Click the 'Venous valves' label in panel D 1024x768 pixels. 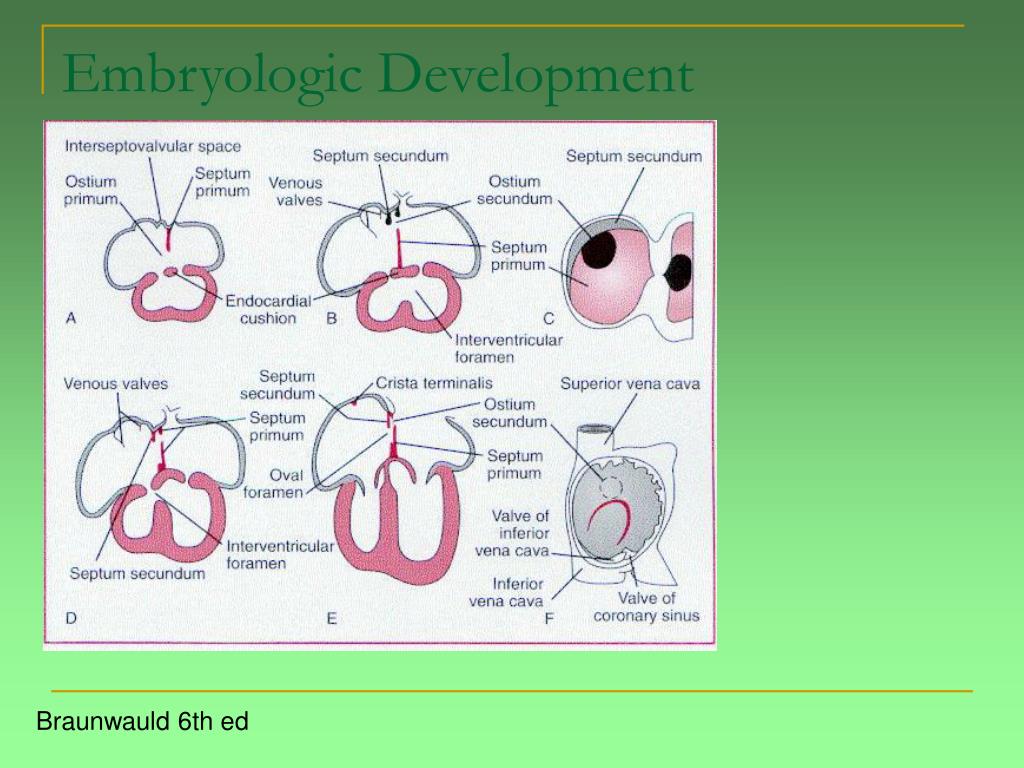tap(116, 384)
